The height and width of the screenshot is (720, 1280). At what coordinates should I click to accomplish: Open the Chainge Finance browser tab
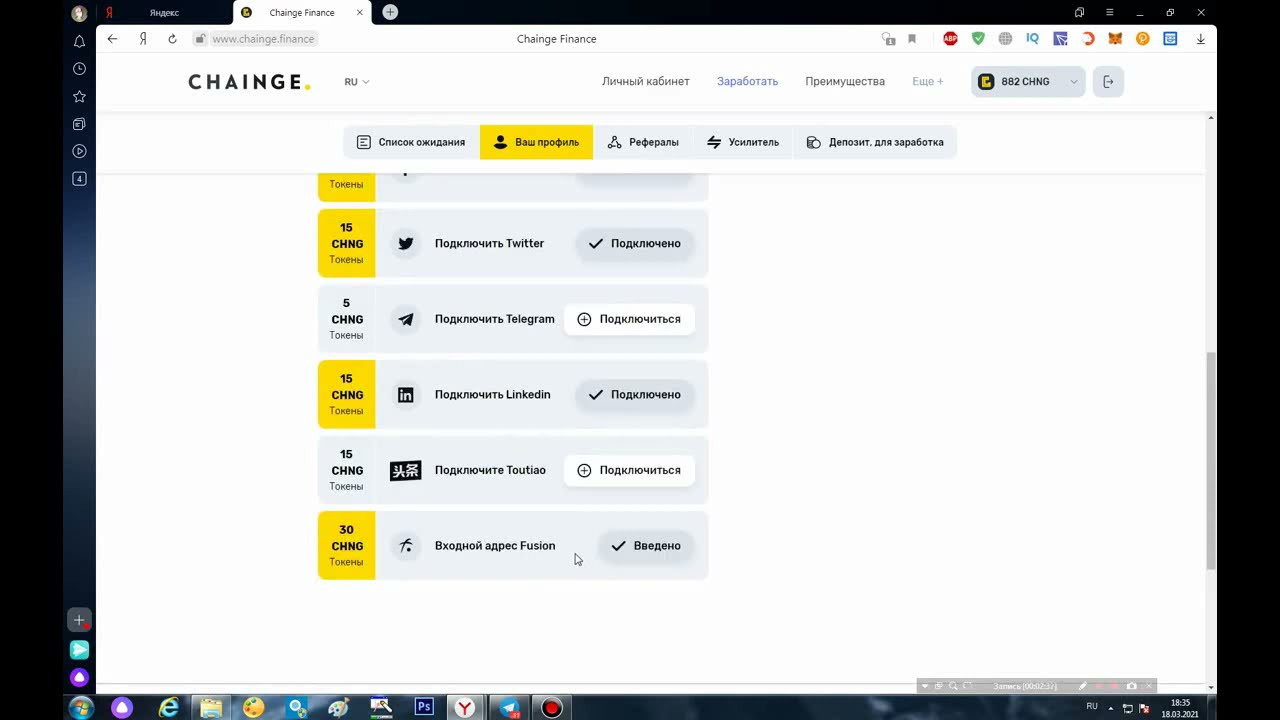tap(302, 12)
